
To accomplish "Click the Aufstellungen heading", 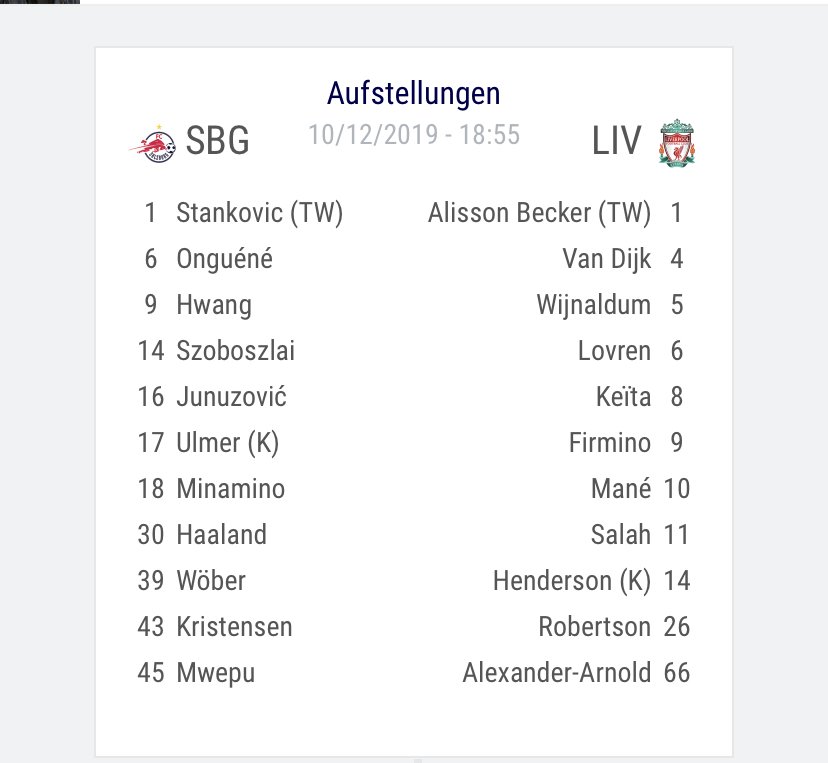I will (x=413, y=93).
